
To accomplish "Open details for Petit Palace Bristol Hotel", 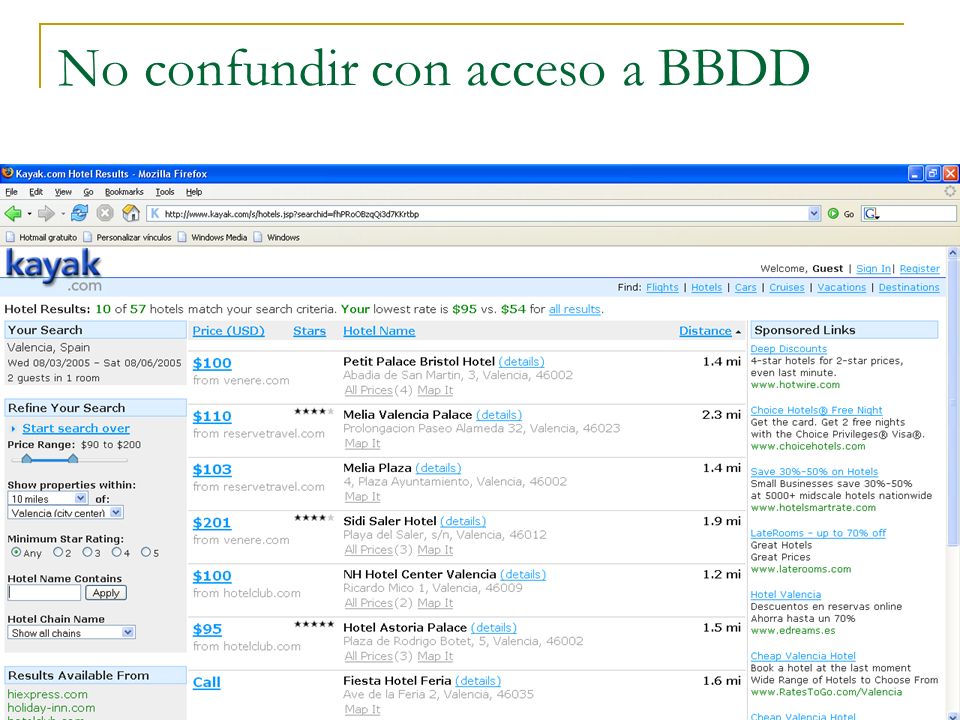I will click(521, 361).
